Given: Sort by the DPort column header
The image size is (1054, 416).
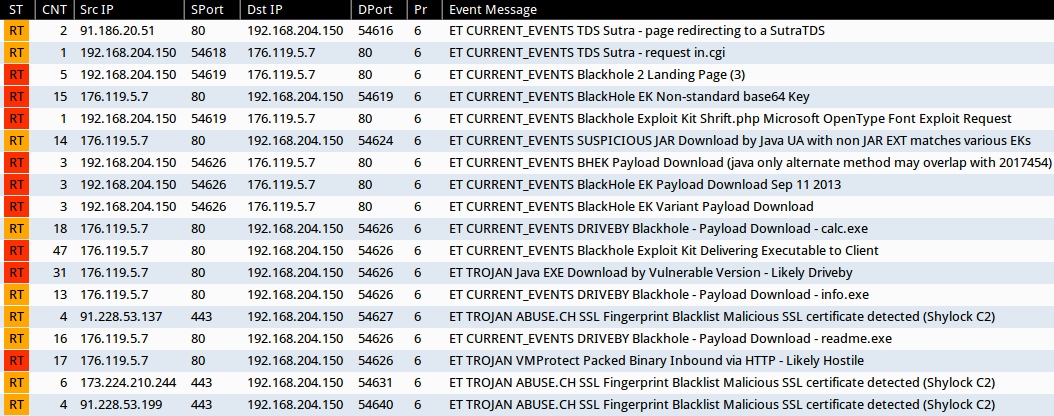Looking at the screenshot, I should [380, 10].
